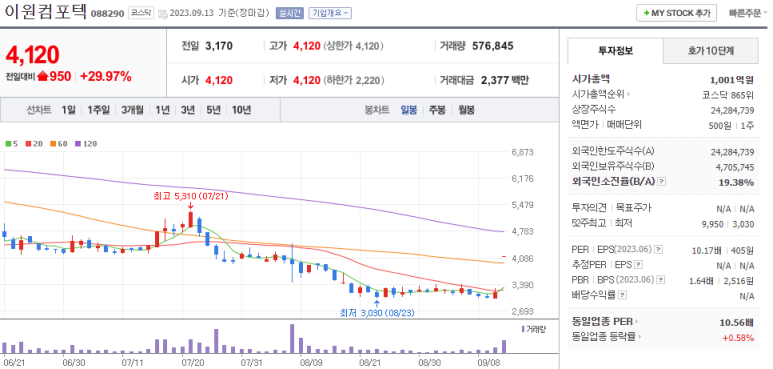This screenshot has height=369, width=773.
Task: Click the 외국인소진율(B/A) label
Action: (x=613, y=181)
